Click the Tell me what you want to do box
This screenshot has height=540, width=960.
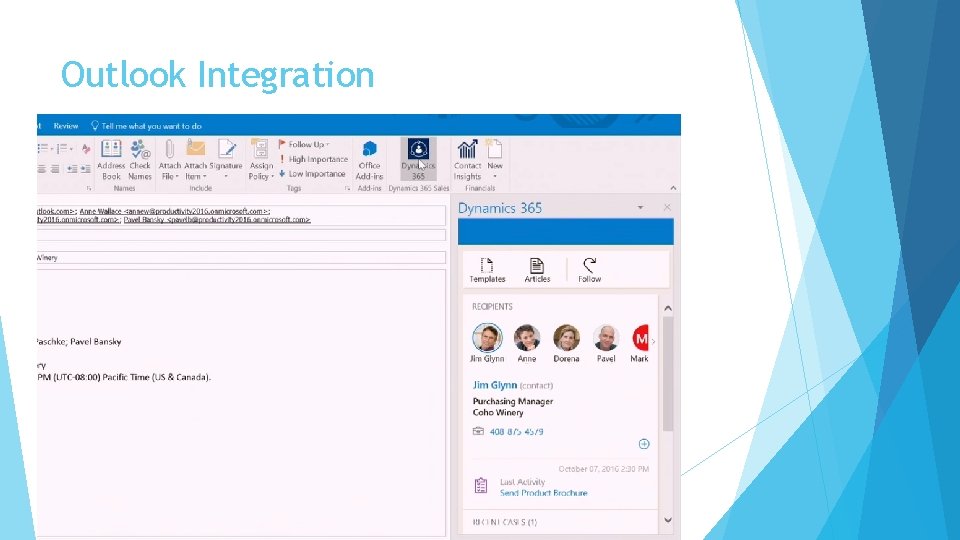146,126
